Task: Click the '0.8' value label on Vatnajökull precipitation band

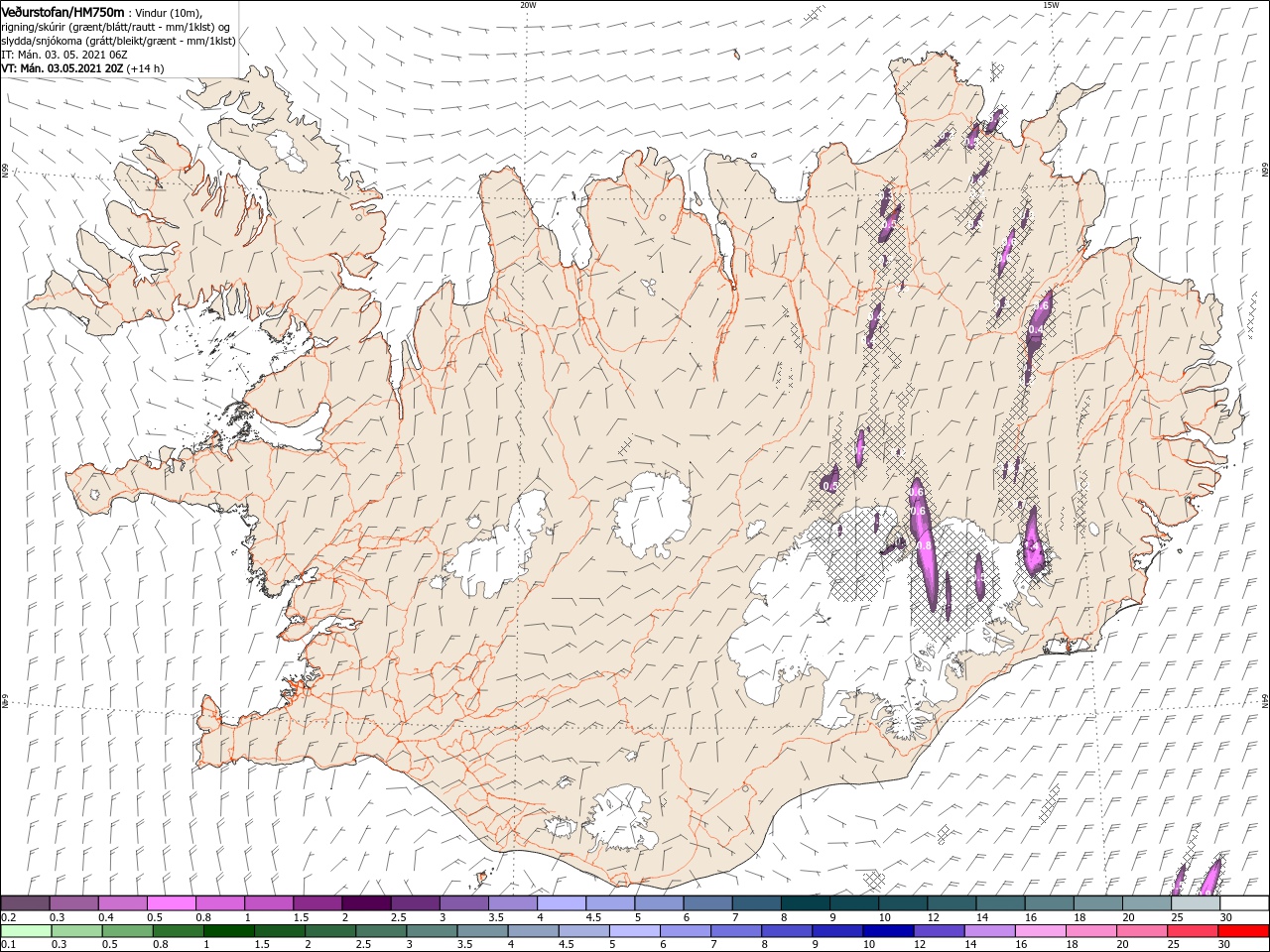Action: [x=925, y=546]
